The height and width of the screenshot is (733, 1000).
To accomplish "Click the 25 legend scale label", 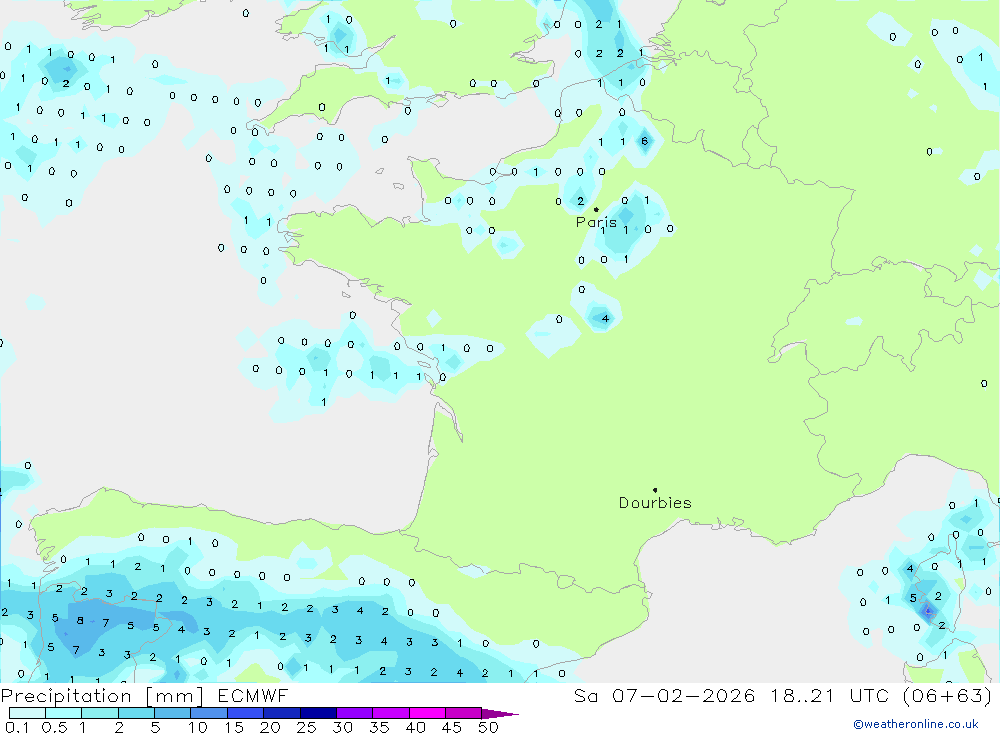I will [307, 727].
